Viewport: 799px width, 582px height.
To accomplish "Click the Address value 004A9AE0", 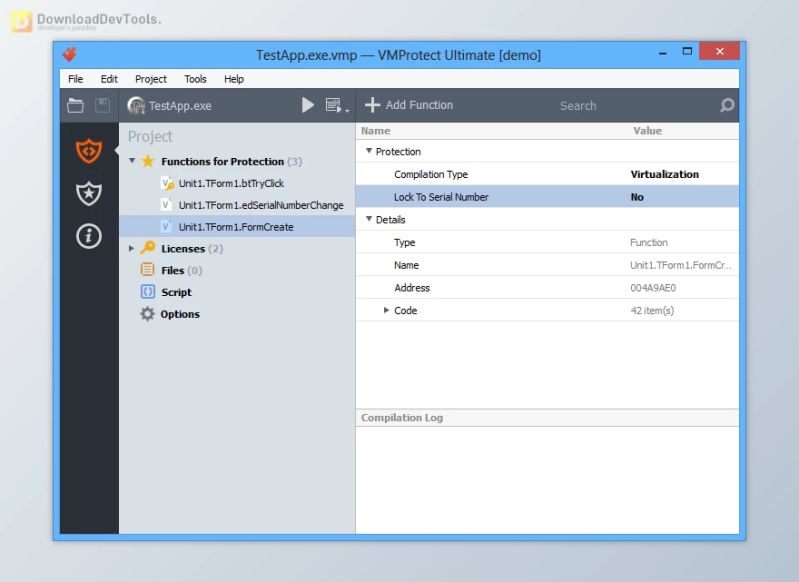I will tap(653, 288).
